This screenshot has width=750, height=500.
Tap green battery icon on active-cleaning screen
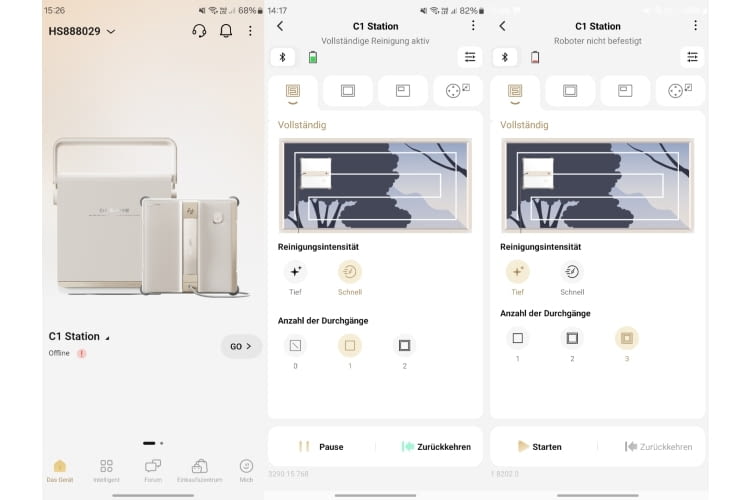point(313,57)
